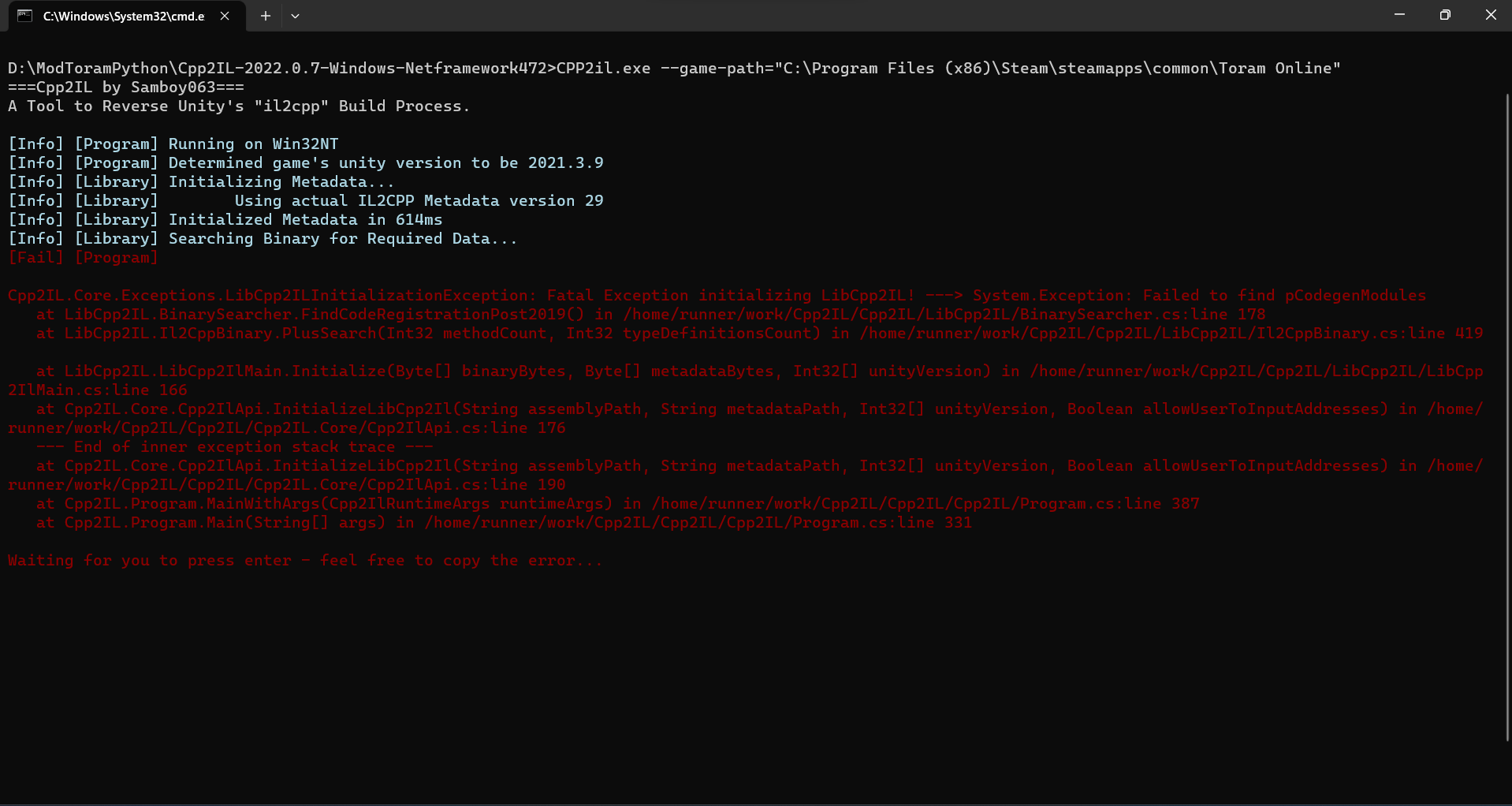Click the maximize/restore window icon
The image size is (1512, 806).
point(1445,14)
